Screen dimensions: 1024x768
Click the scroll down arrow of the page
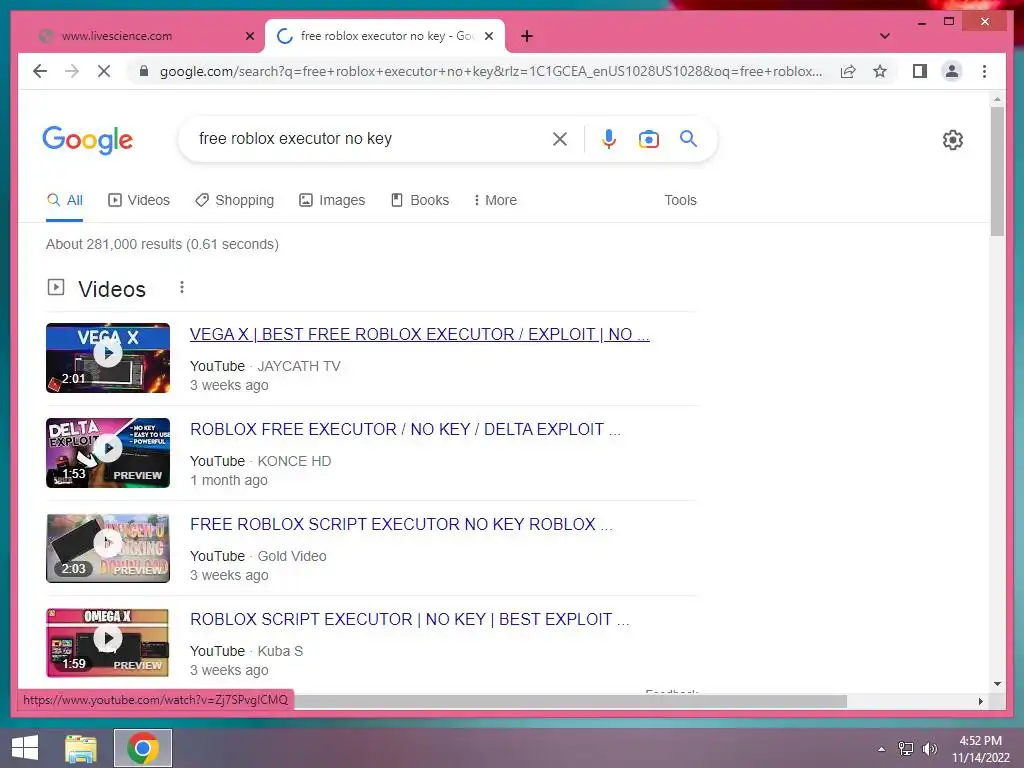[x=997, y=684]
